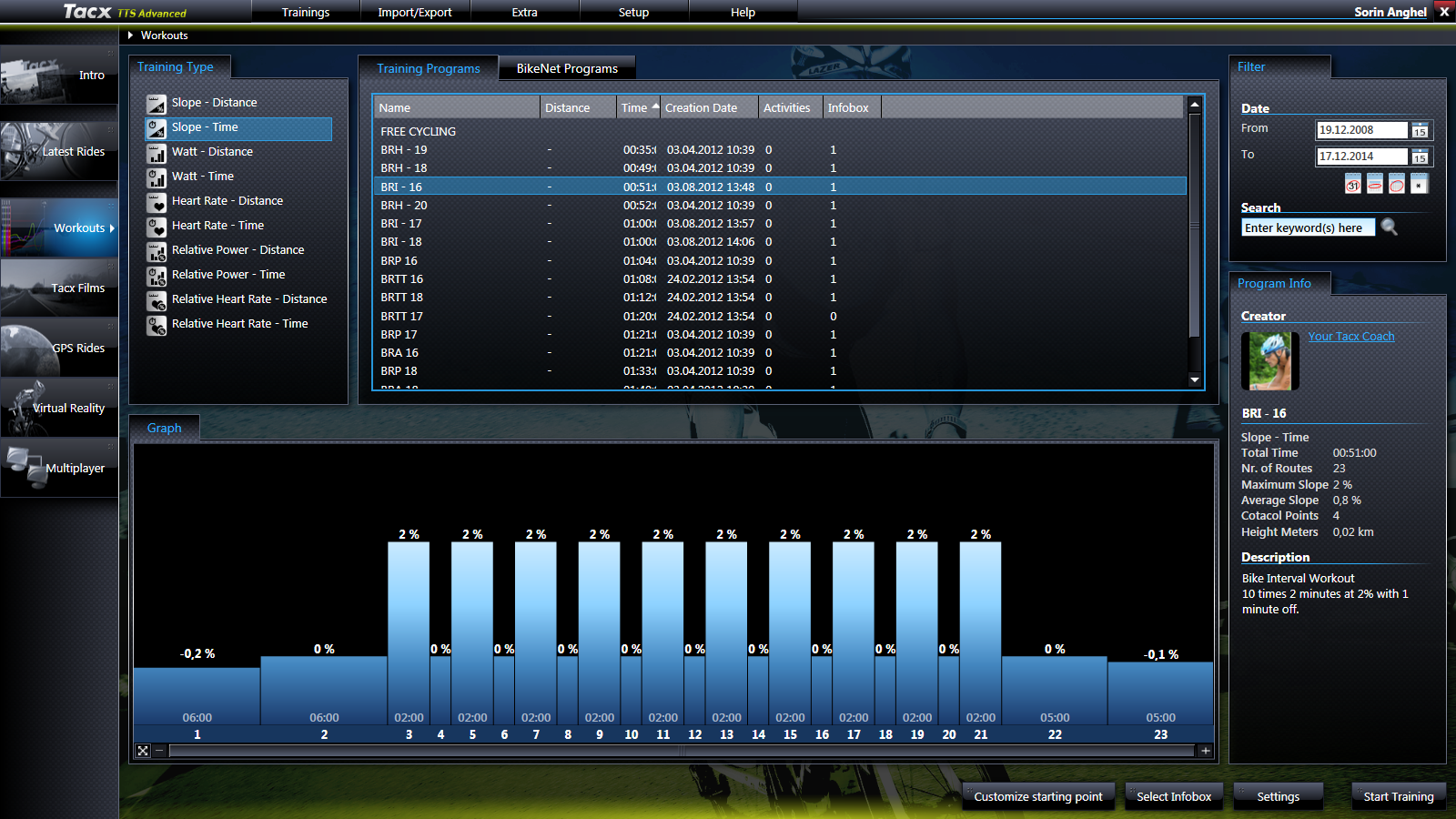Focus the search keyword input field
1456x819 pixels.
(x=1308, y=227)
